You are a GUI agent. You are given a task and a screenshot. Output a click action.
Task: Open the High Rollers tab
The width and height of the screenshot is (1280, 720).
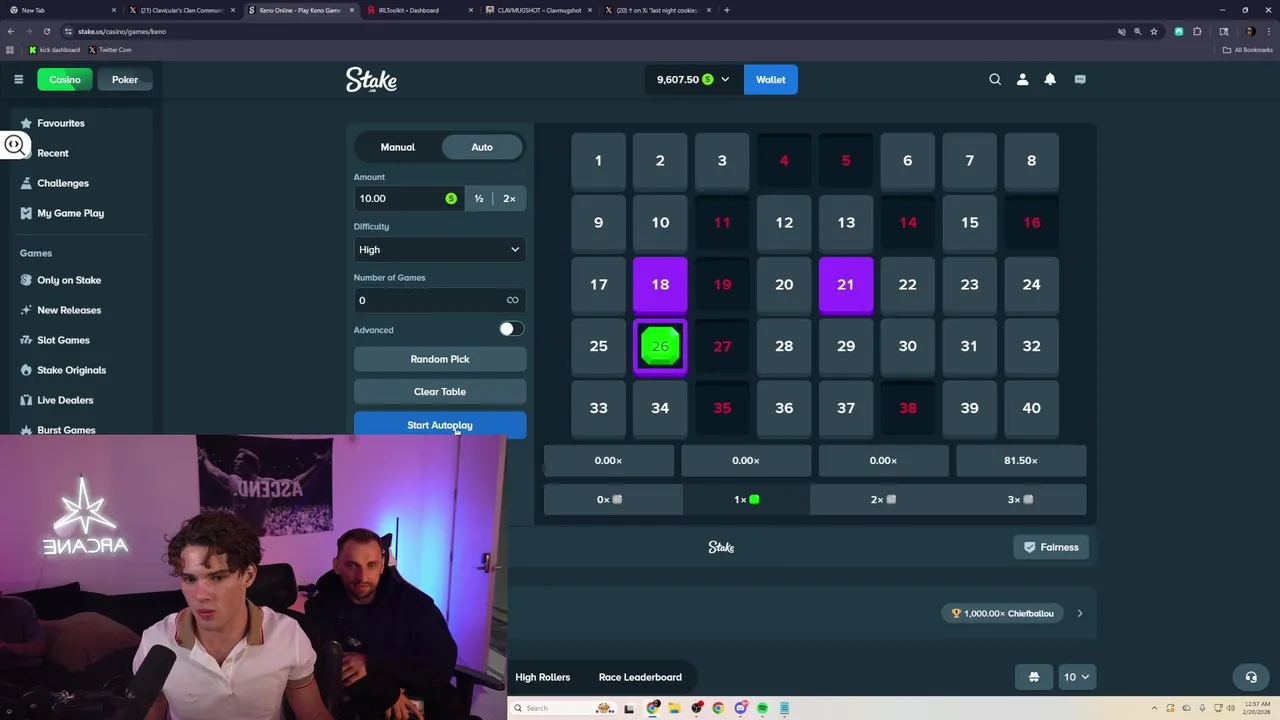click(542, 677)
